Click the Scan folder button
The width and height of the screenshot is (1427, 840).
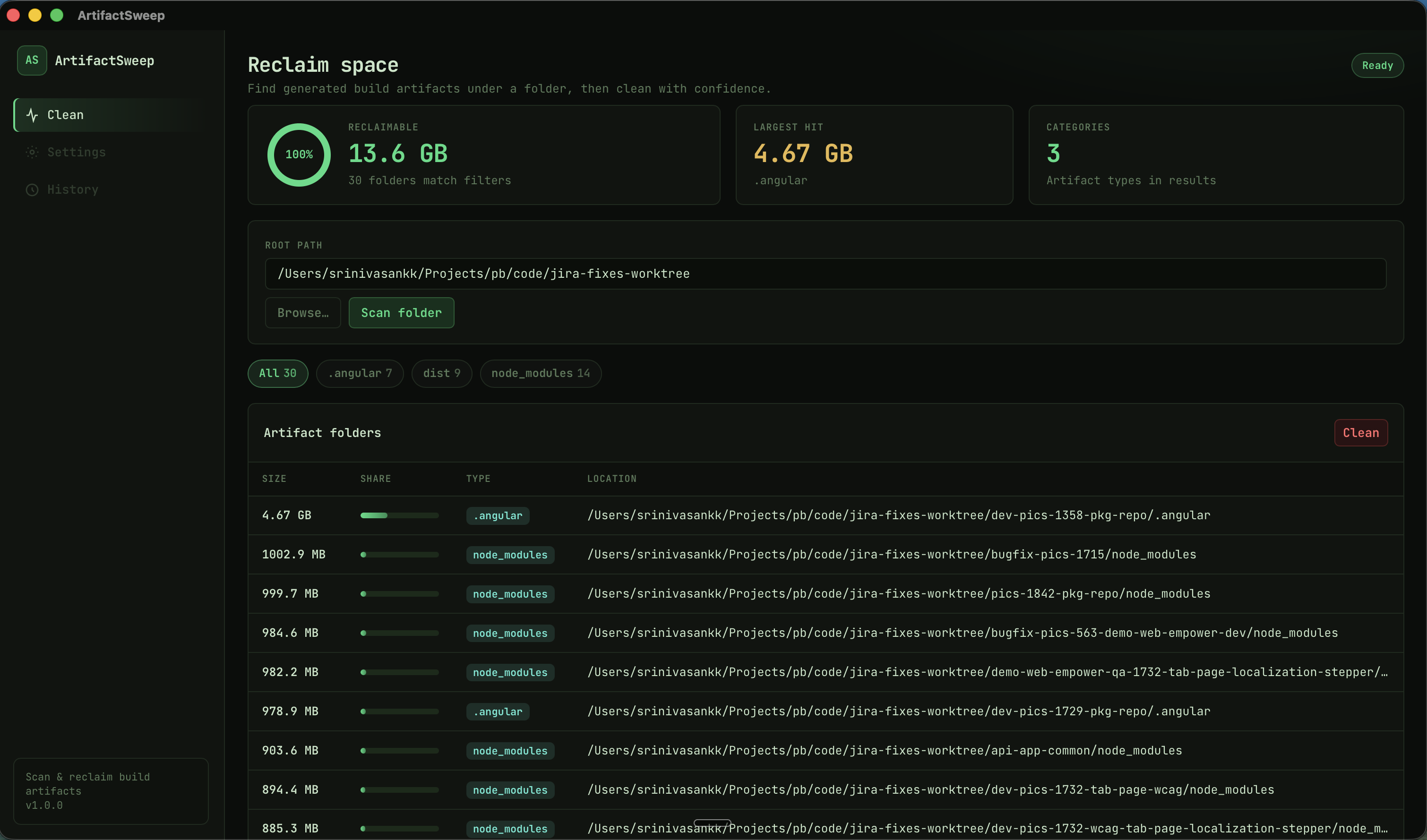click(402, 313)
